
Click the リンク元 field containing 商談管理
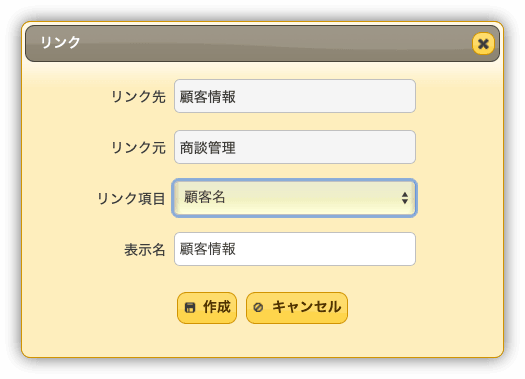pyautogui.click(x=295, y=147)
